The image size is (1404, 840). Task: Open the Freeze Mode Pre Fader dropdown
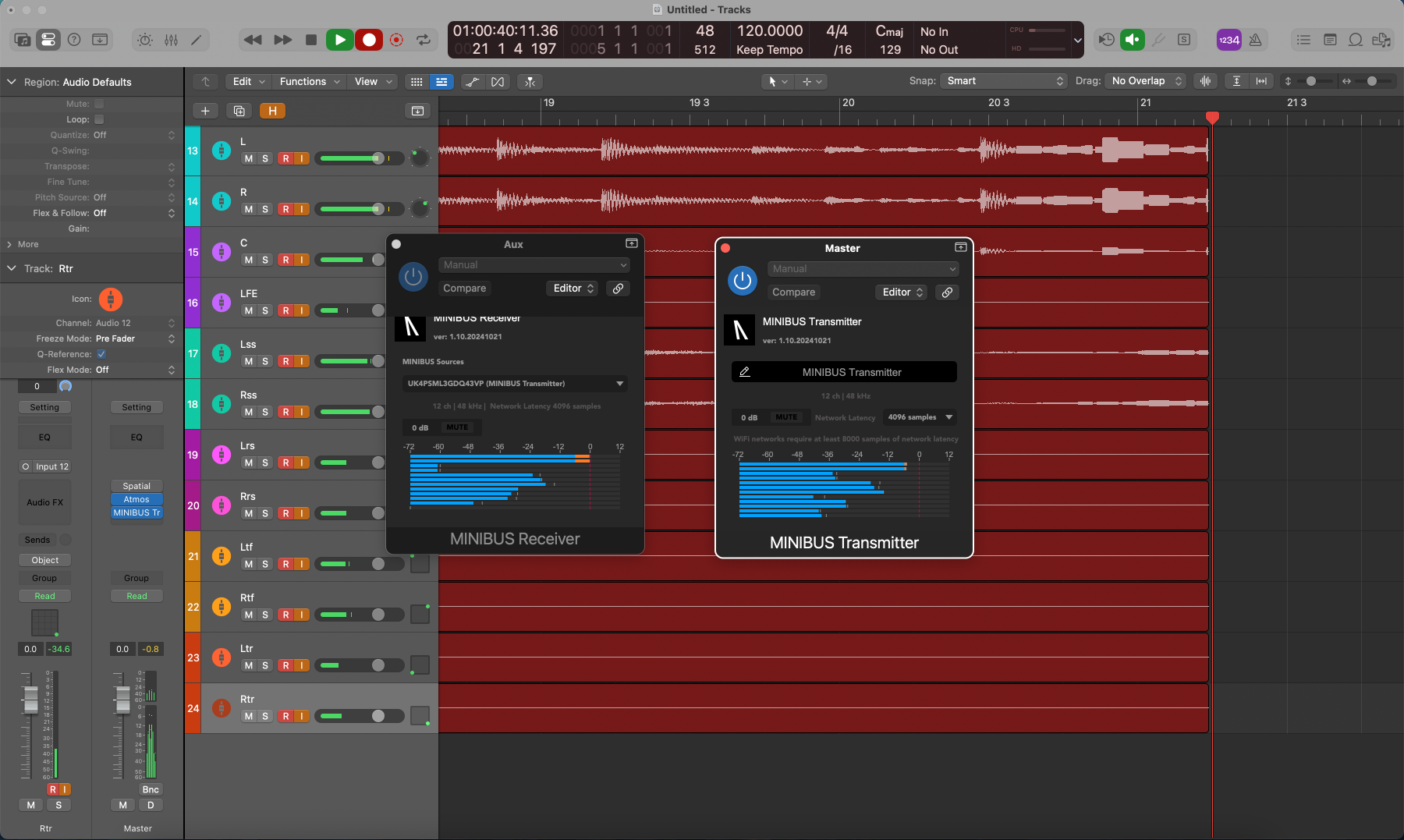tap(135, 338)
